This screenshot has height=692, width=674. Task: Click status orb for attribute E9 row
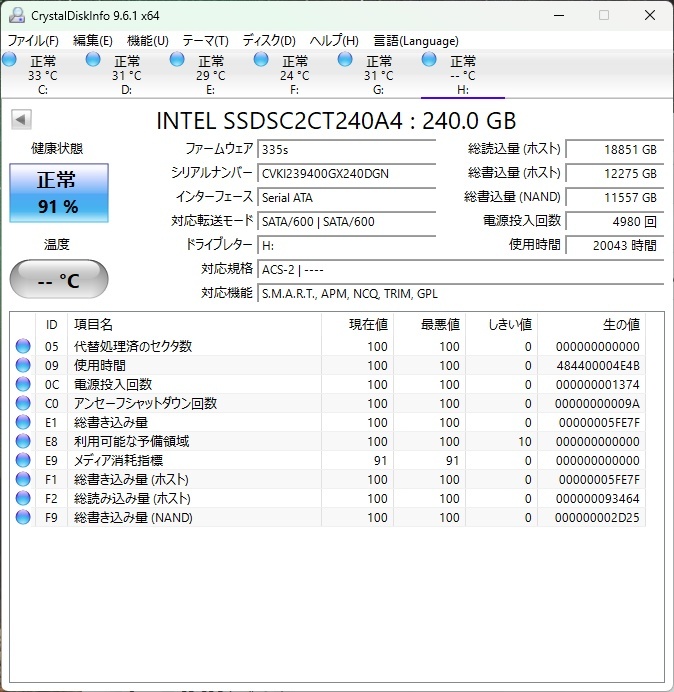(23, 460)
